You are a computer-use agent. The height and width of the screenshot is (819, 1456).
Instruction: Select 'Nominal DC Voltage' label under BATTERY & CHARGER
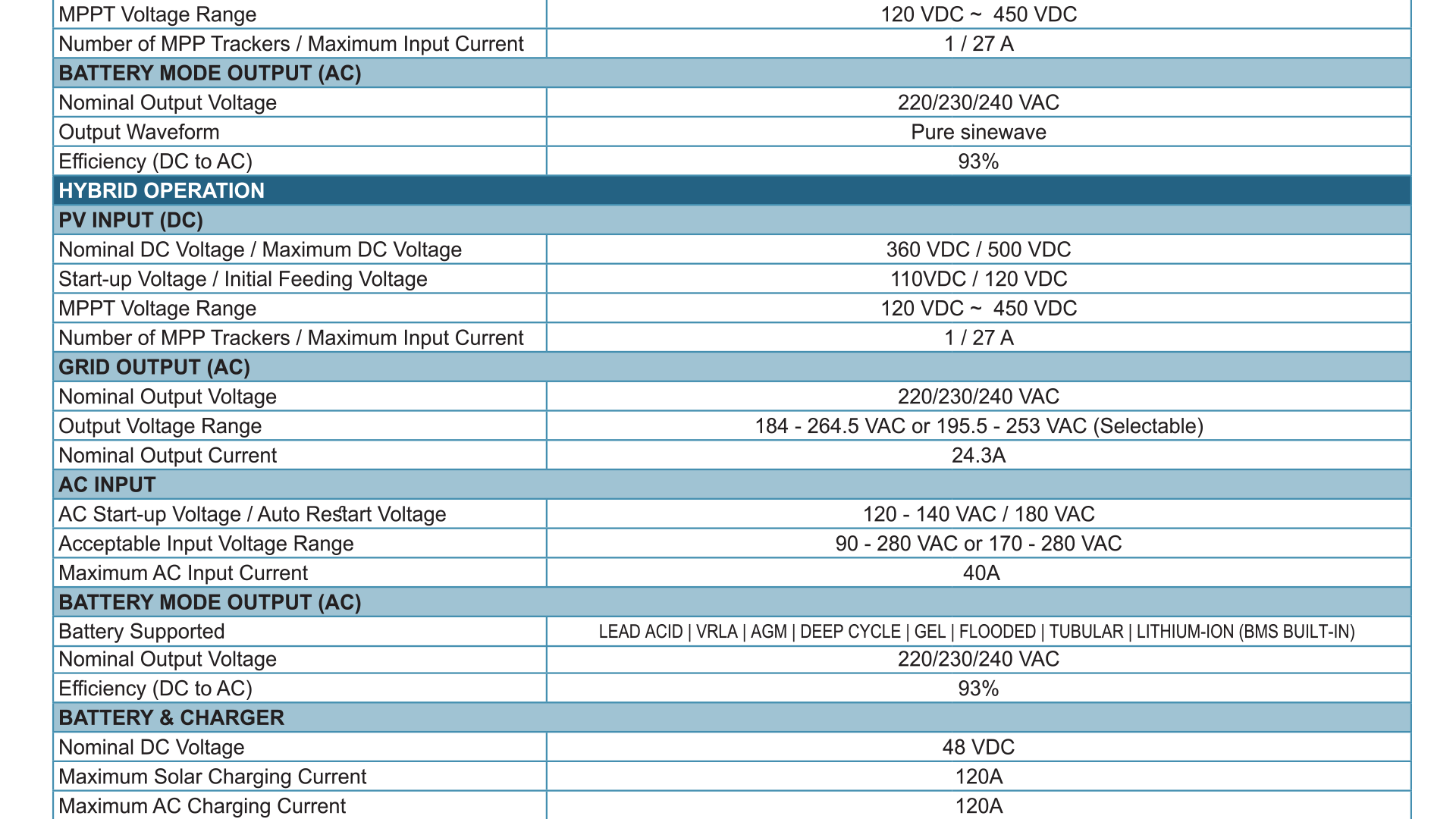click(151, 747)
